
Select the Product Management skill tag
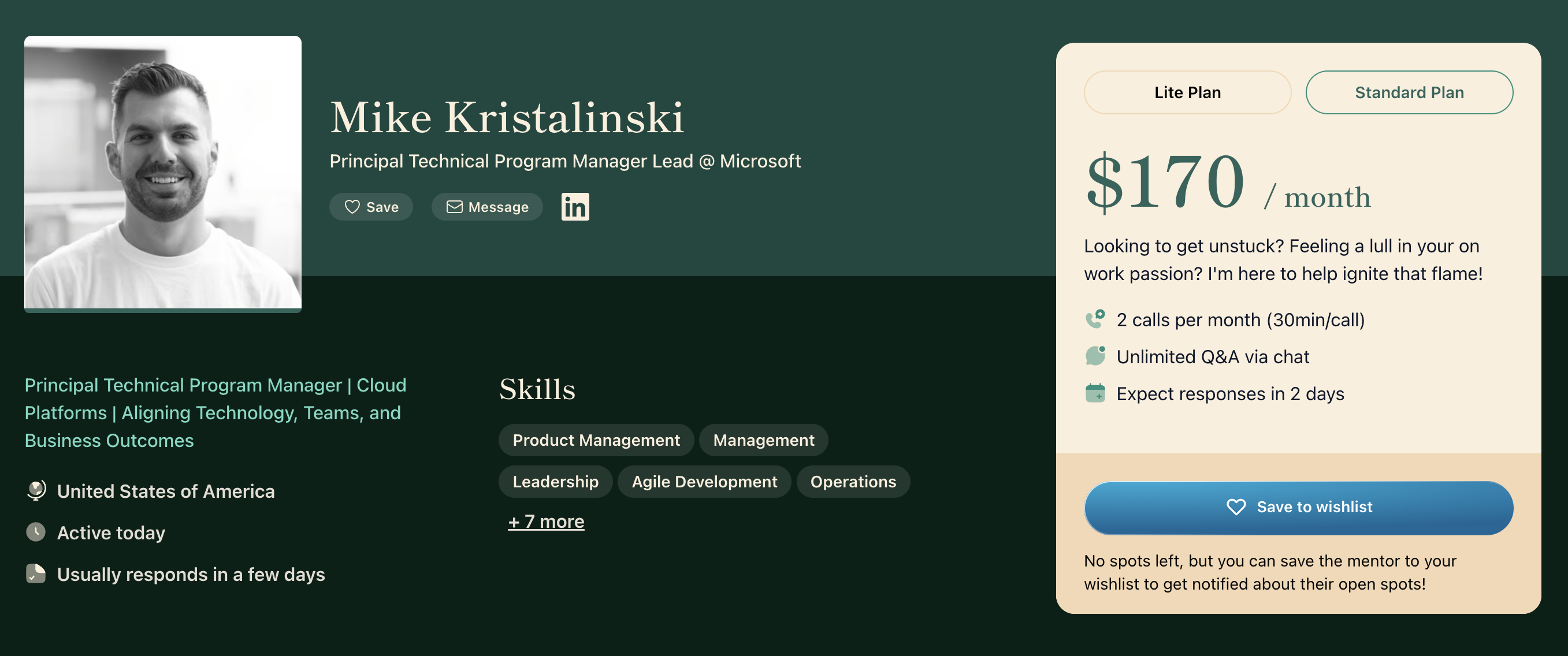596,440
